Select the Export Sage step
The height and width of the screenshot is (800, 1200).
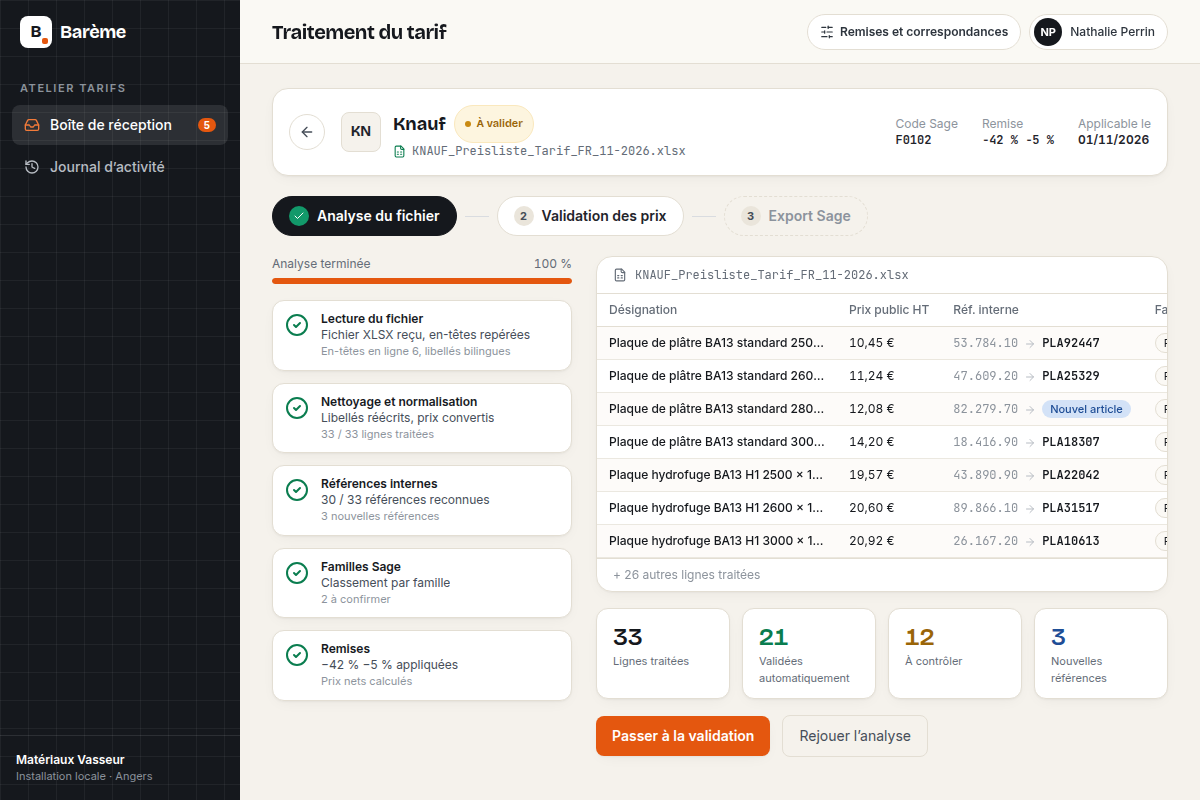[795, 216]
